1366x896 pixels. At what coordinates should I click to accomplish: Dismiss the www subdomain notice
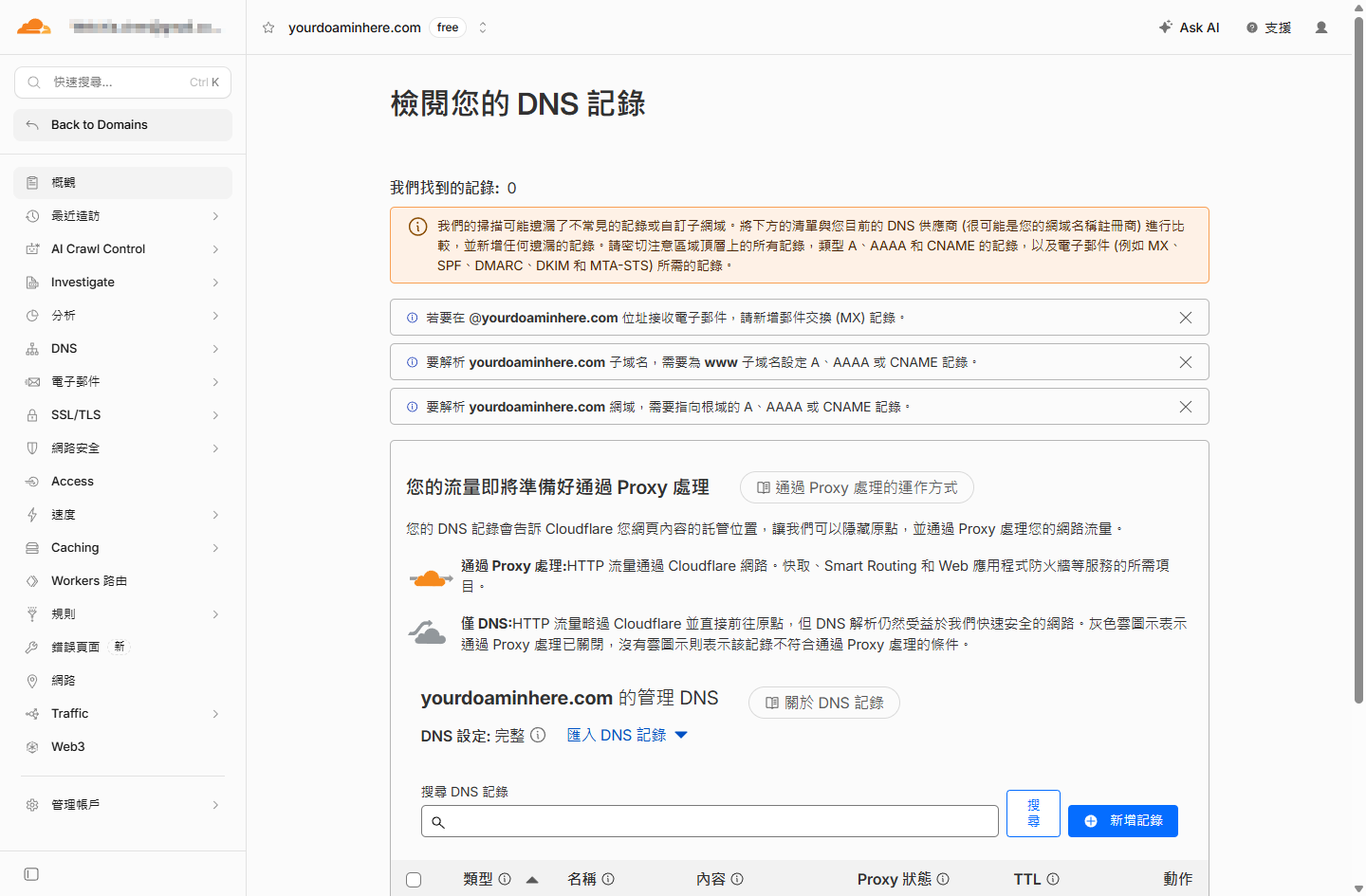click(x=1186, y=362)
